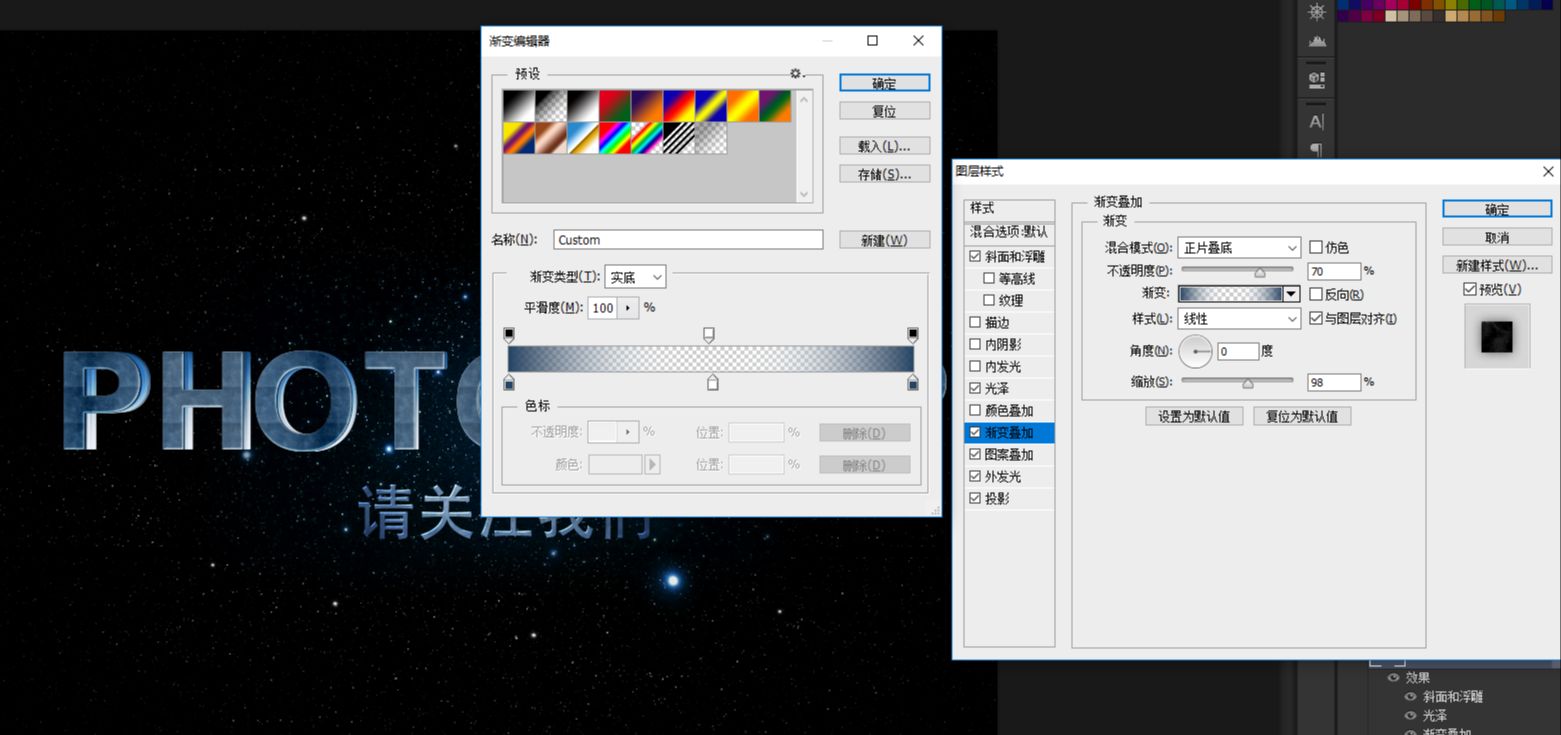Click Save (存储) gradients button
1561x735 pixels.
884,174
